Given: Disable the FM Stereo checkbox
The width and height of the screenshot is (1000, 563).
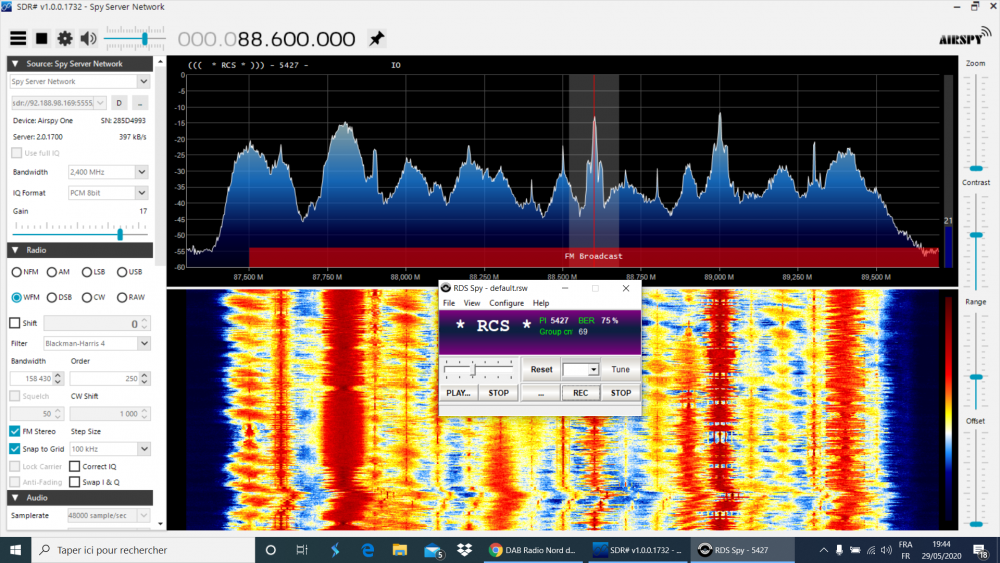Looking at the screenshot, I should pyautogui.click(x=15, y=432).
